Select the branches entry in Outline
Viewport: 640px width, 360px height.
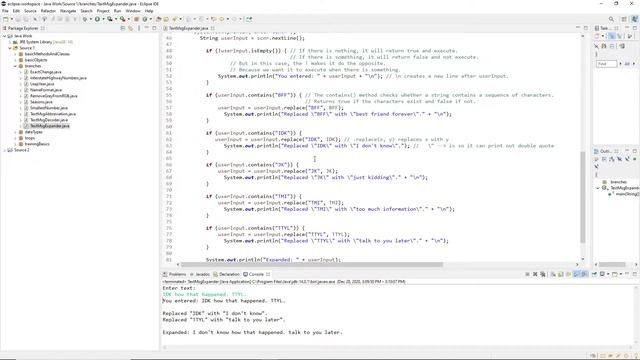tap(618, 182)
